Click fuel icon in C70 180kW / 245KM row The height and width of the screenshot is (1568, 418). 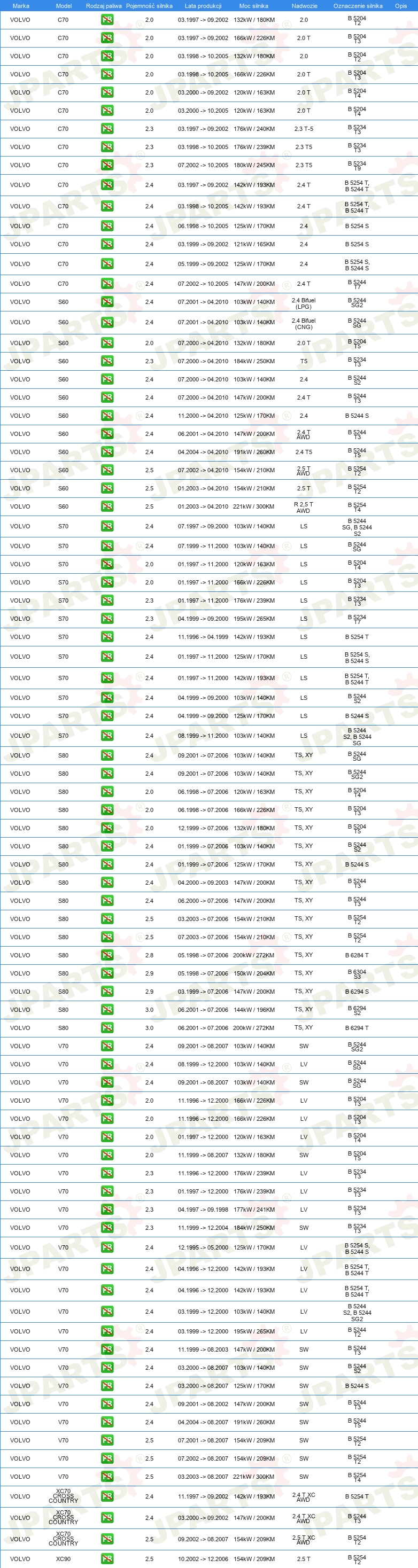click(107, 165)
